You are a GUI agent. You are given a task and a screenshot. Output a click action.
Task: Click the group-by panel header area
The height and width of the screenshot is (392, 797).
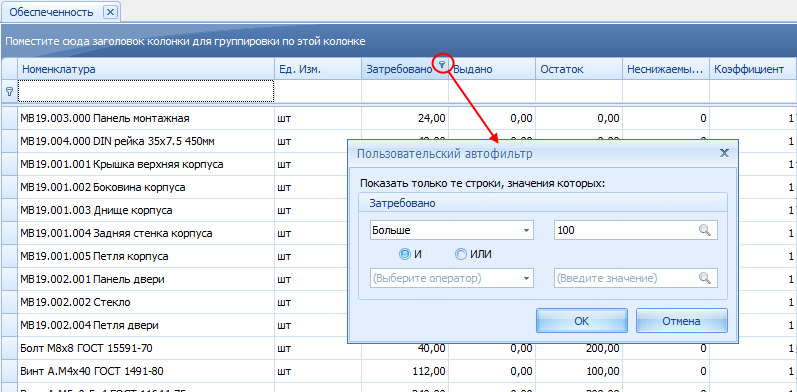coord(398,41)
